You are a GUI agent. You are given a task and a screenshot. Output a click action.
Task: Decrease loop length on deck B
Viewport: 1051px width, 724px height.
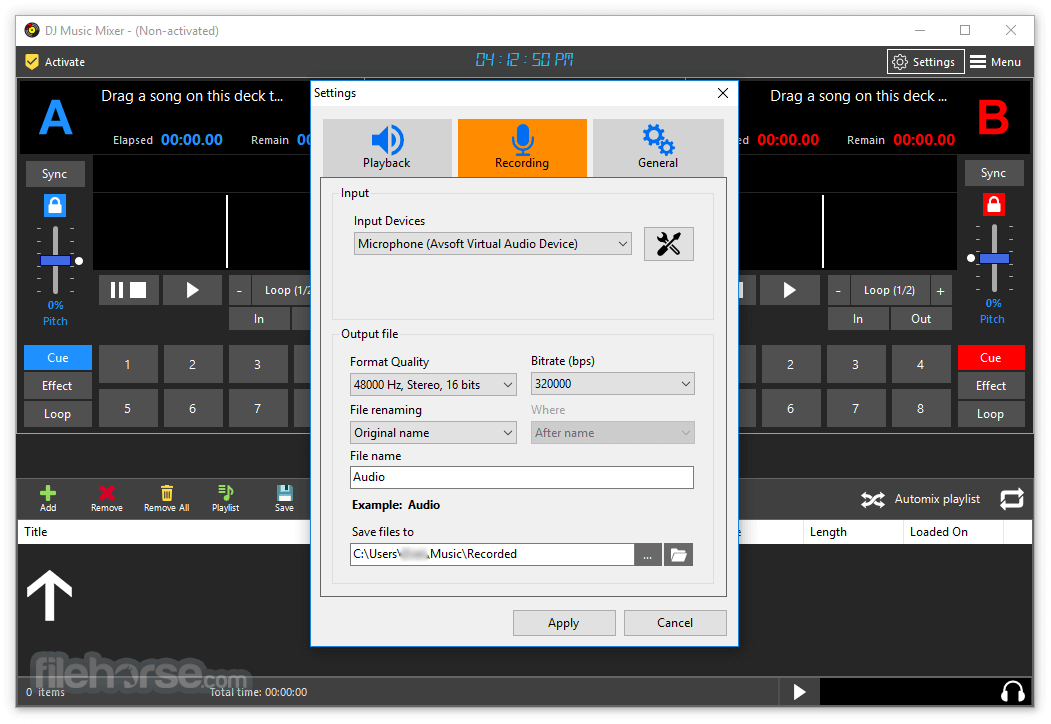[x=838, y=290]
